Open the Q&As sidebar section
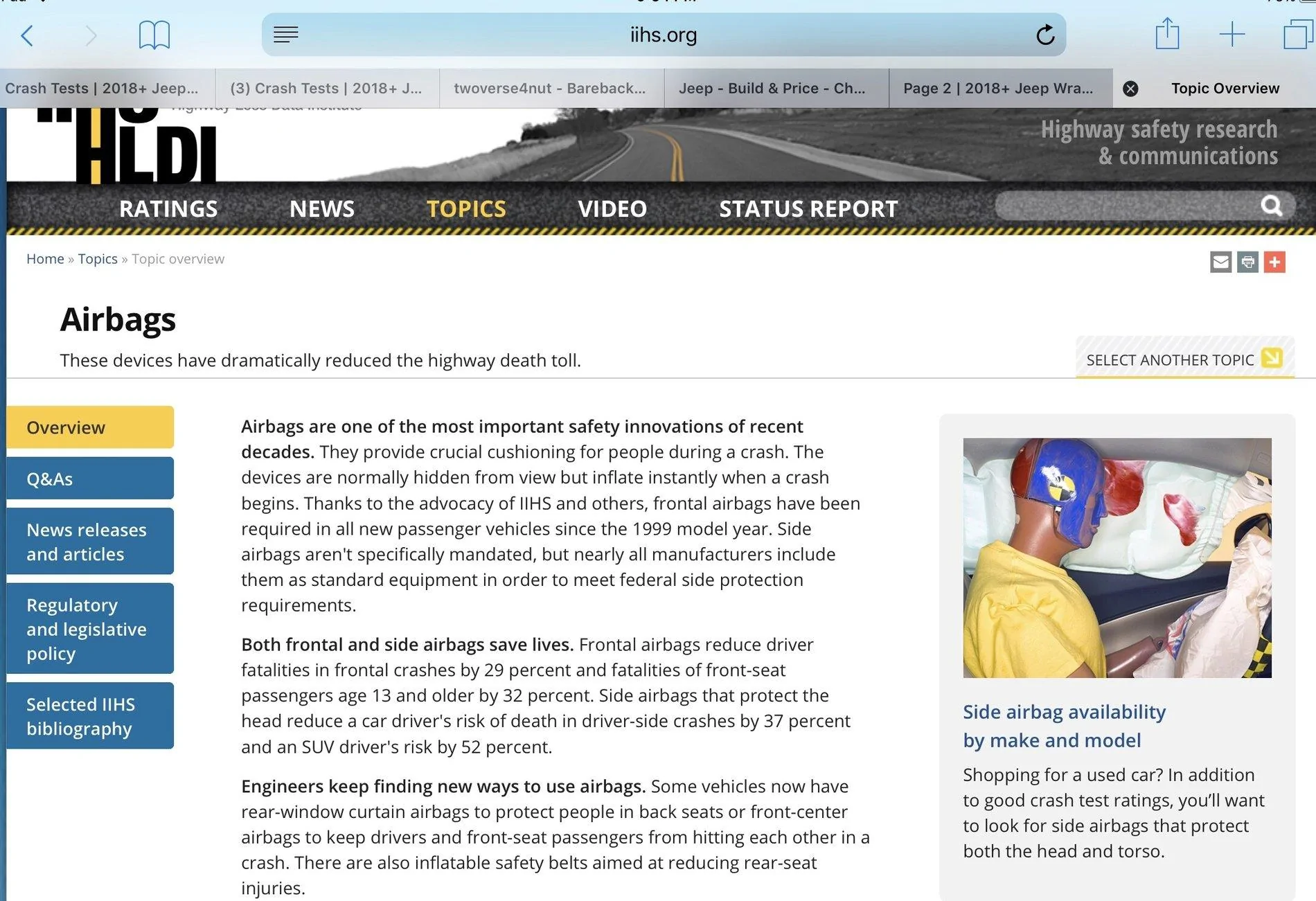1316x901 pixels. click(90, 479)
